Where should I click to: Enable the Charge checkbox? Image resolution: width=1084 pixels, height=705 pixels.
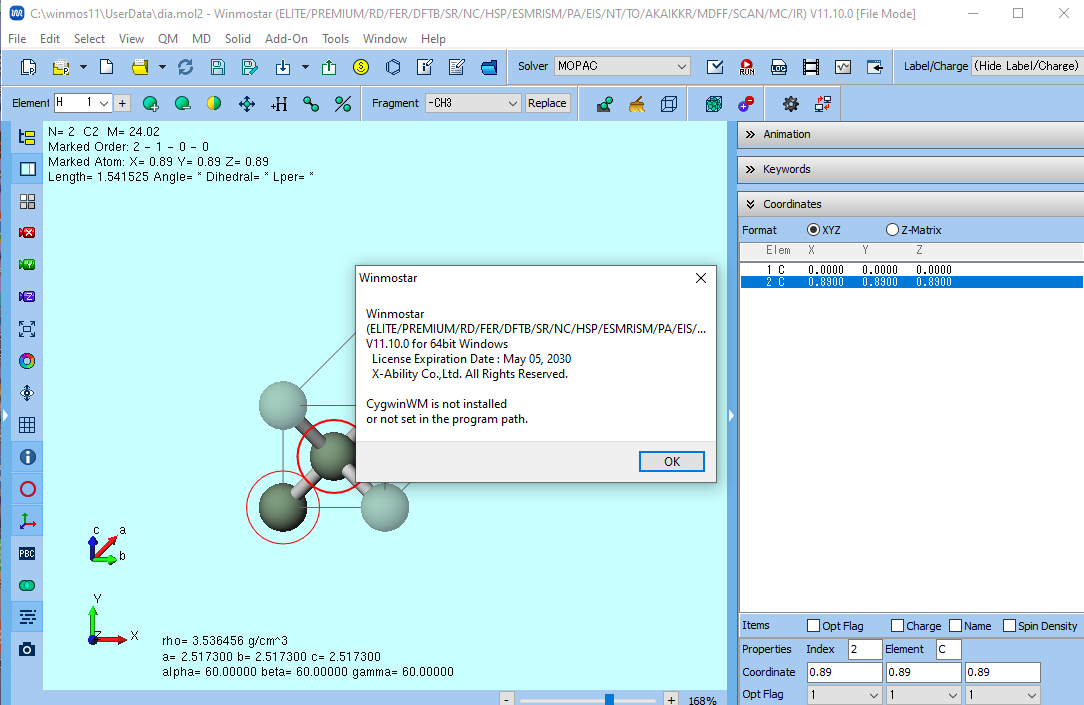click(897, 626)
